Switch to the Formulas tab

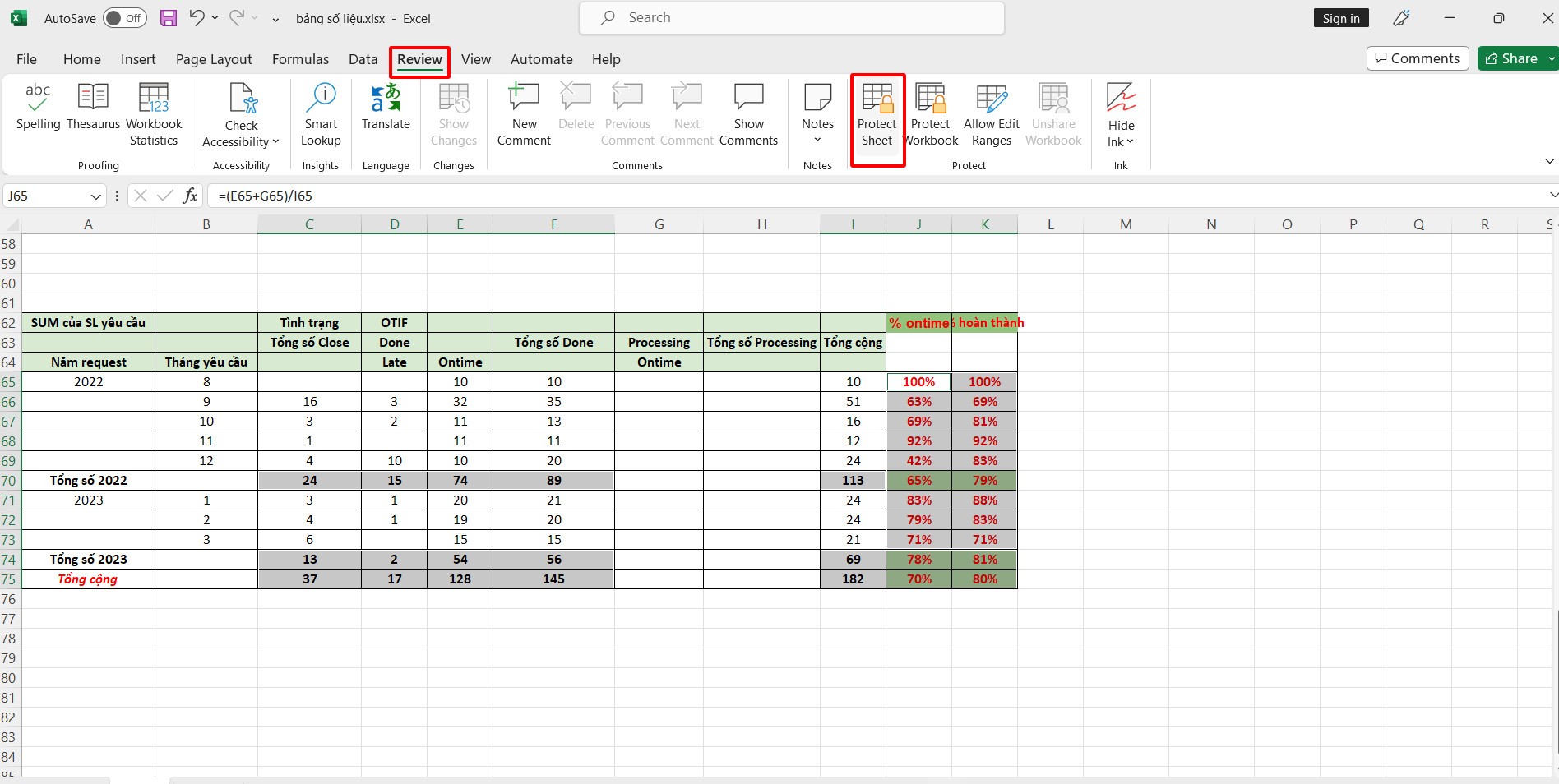coord(300,59)
